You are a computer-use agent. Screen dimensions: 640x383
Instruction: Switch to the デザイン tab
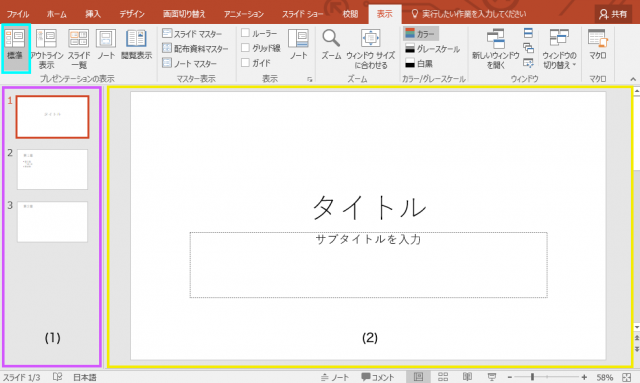[x=131, y=14]
